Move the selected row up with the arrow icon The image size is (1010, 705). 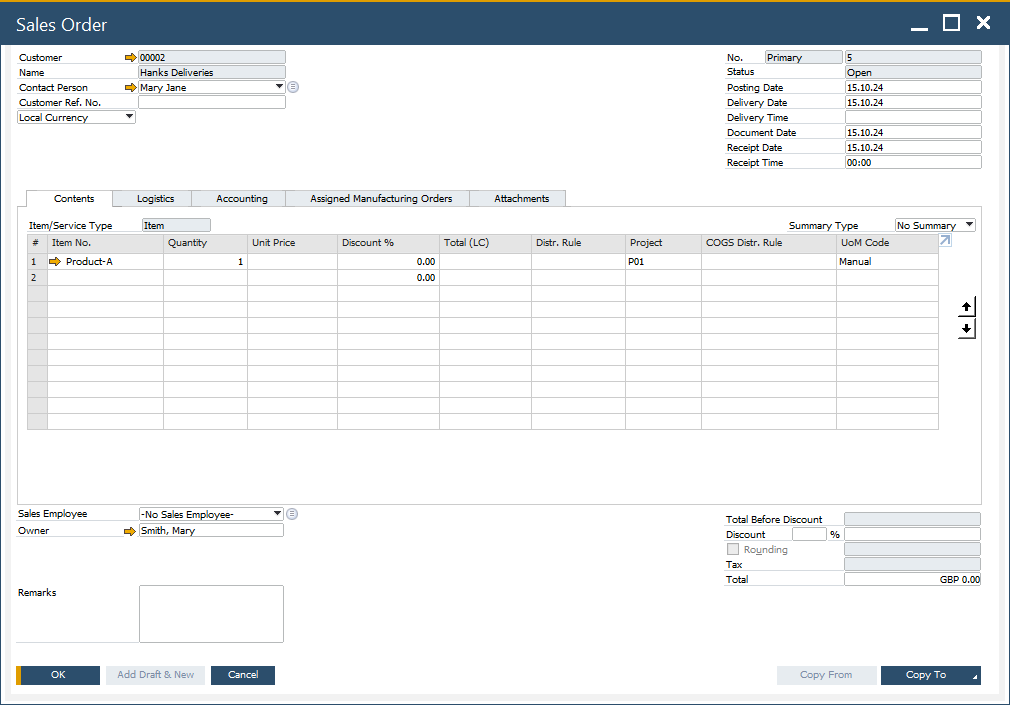click(x=966, y=306)
